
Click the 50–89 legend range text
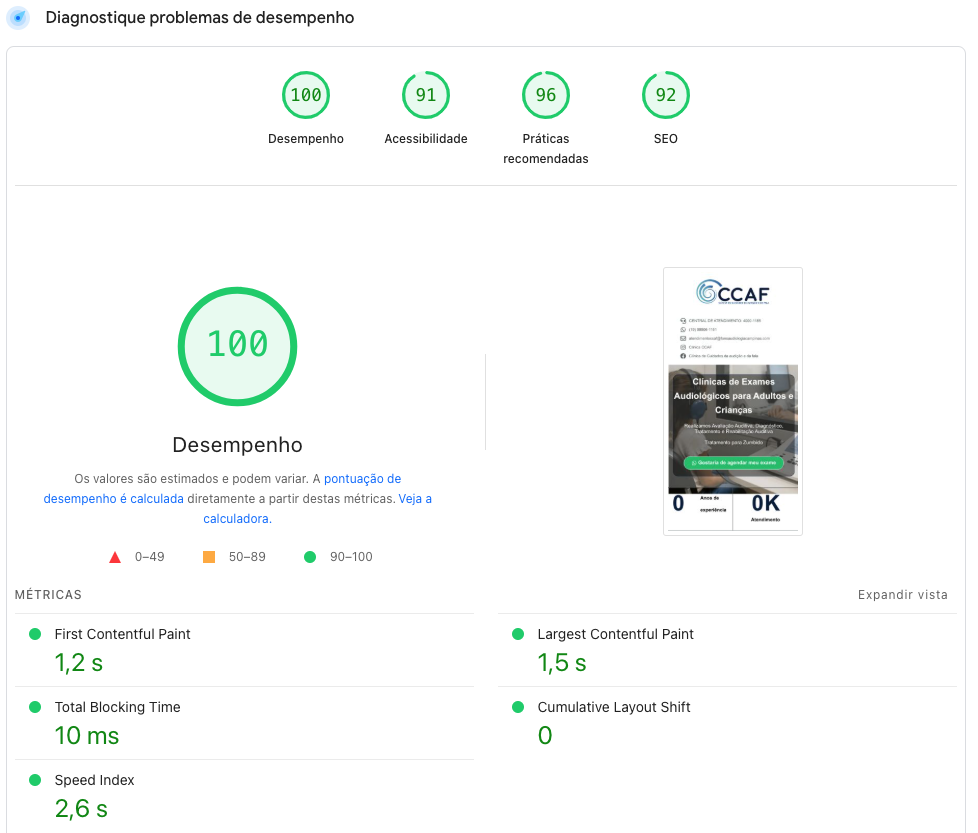247,557
